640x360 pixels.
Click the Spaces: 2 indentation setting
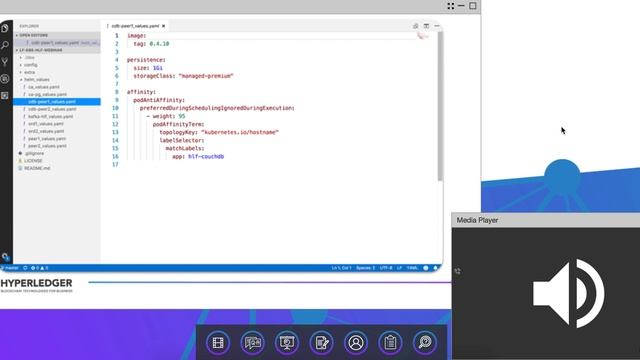point(365,268)
